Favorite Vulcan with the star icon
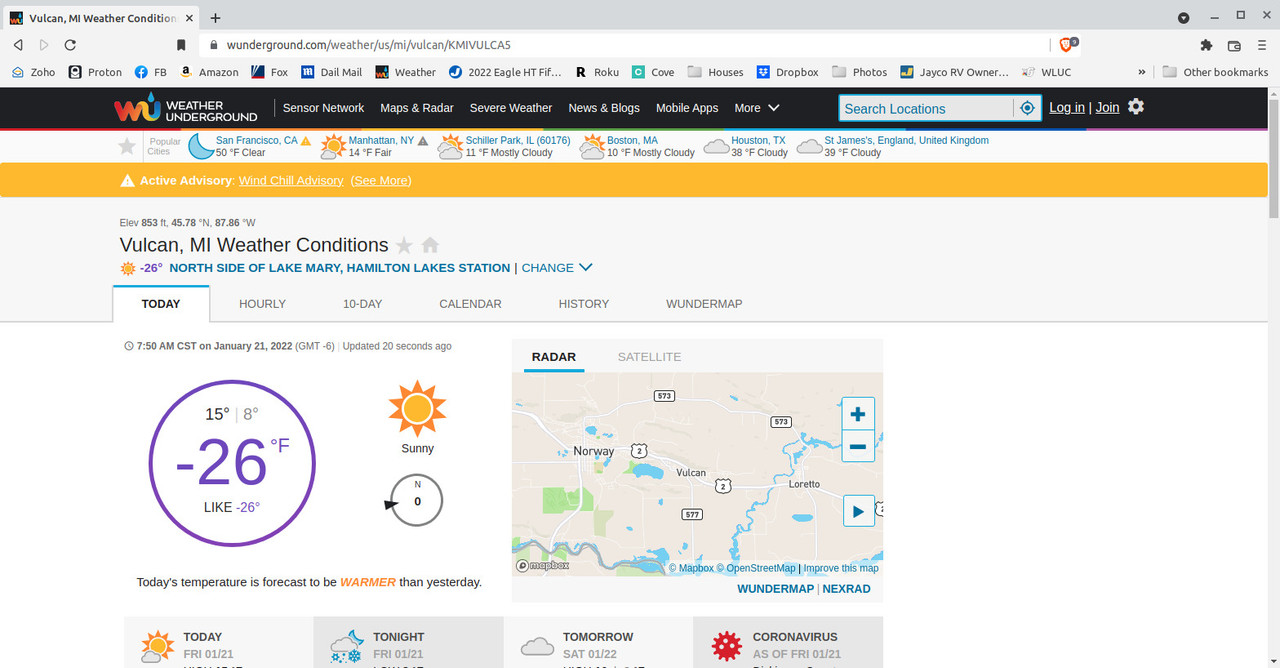 [x=404, y=245]
